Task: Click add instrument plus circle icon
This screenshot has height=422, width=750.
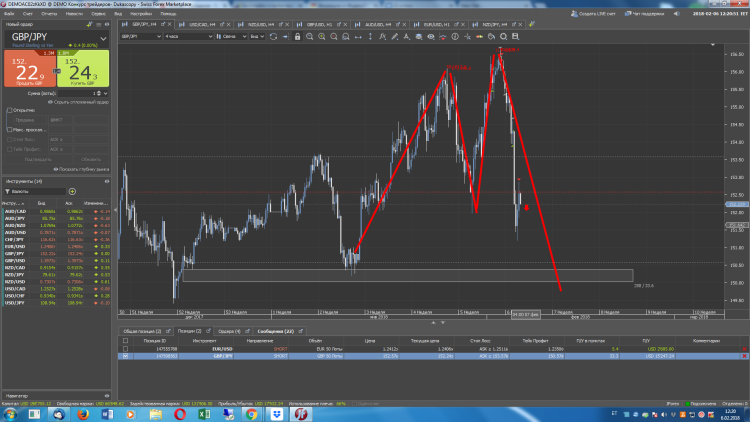Action: pyautogui.click(x=72, y=191)
